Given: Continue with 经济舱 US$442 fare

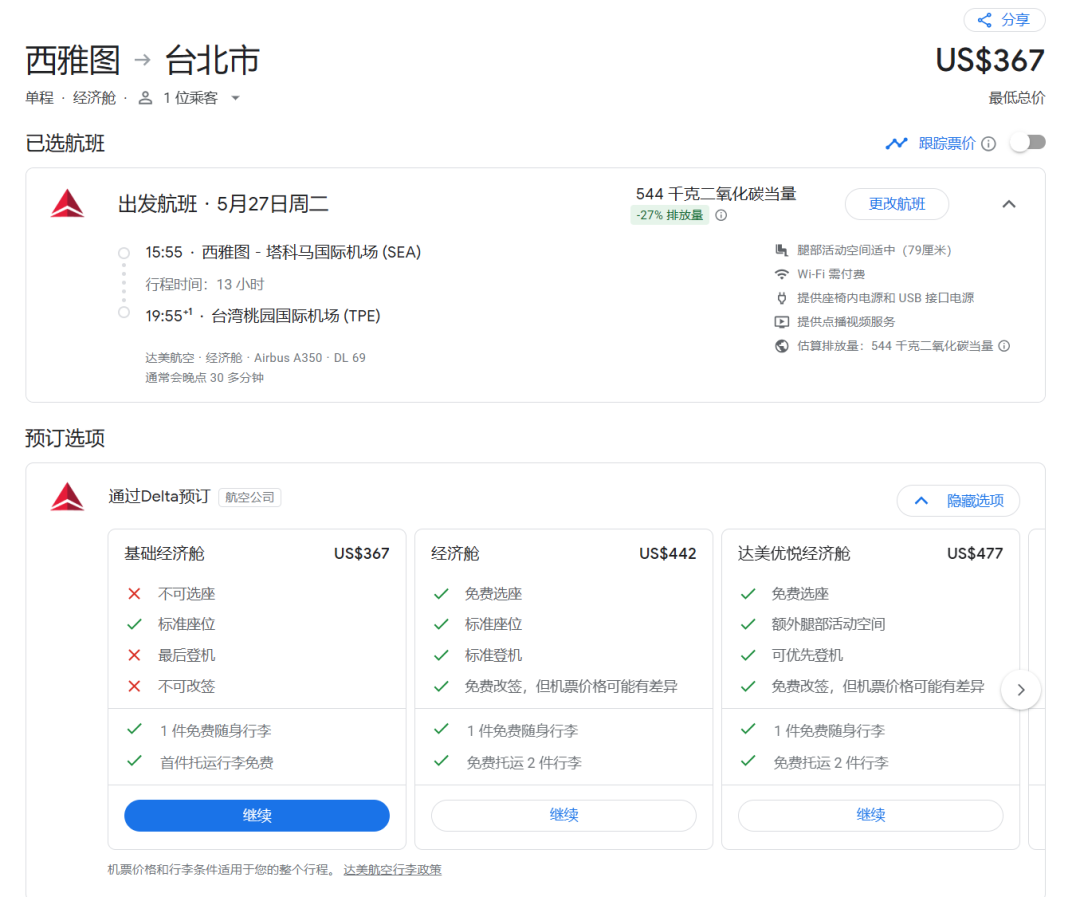Looking at the screenshot, I should 563,816.
